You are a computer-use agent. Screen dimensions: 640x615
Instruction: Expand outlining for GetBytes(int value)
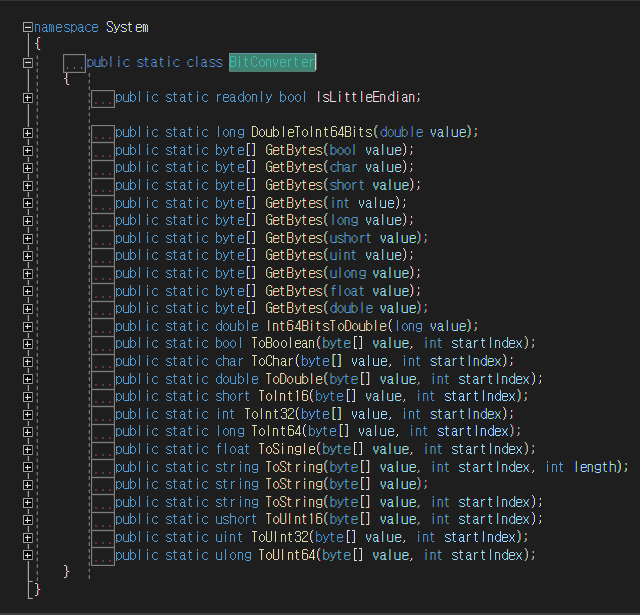click(28, 203)
